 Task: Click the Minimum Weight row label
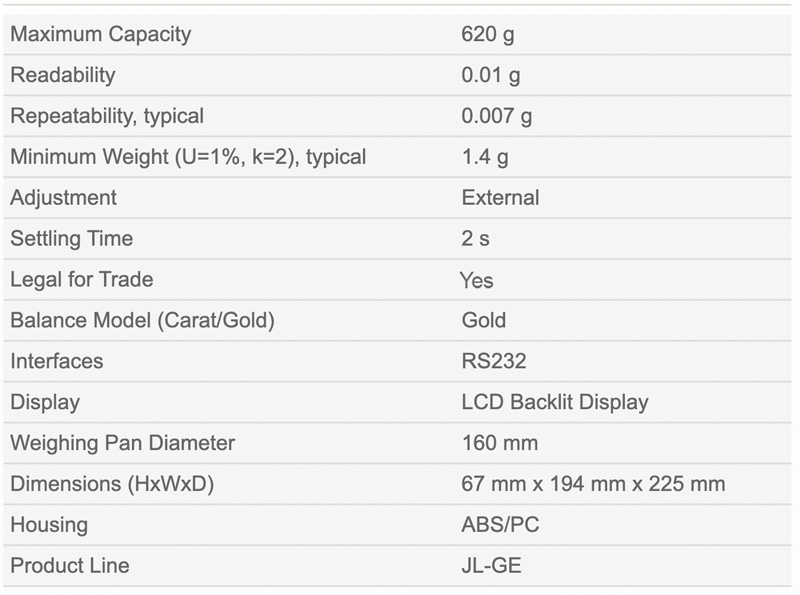[x=188, y=157]
